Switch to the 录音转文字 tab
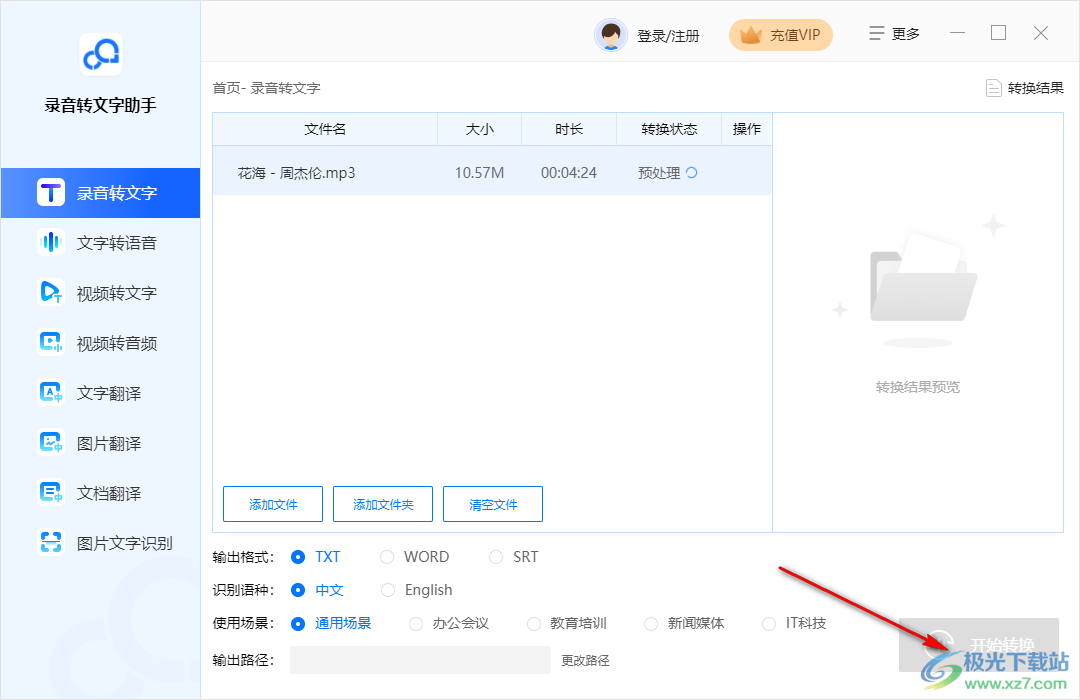Viewport: 1080px width, 700px height. click(100, 192)
